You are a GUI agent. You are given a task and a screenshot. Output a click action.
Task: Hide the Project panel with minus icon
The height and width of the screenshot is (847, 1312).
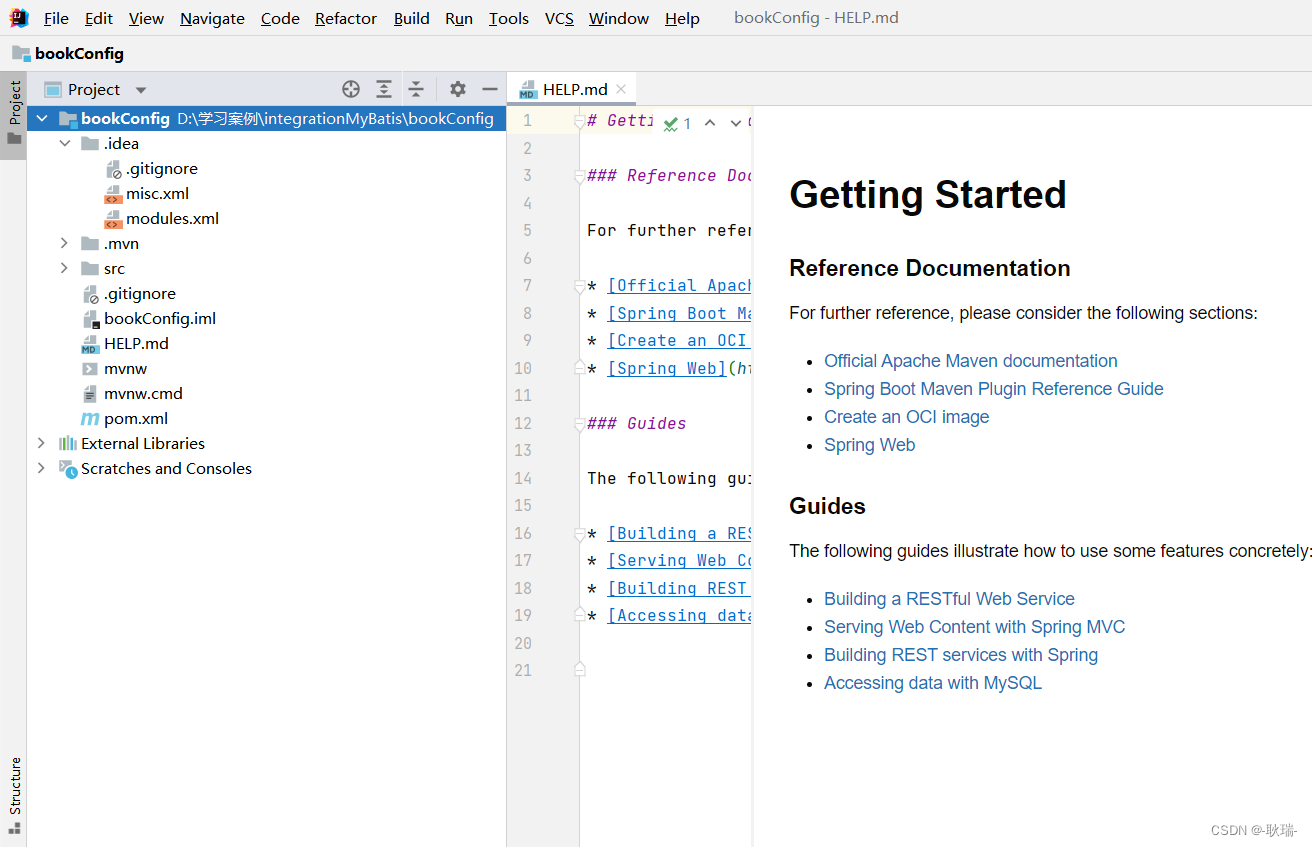click(490, 89)
